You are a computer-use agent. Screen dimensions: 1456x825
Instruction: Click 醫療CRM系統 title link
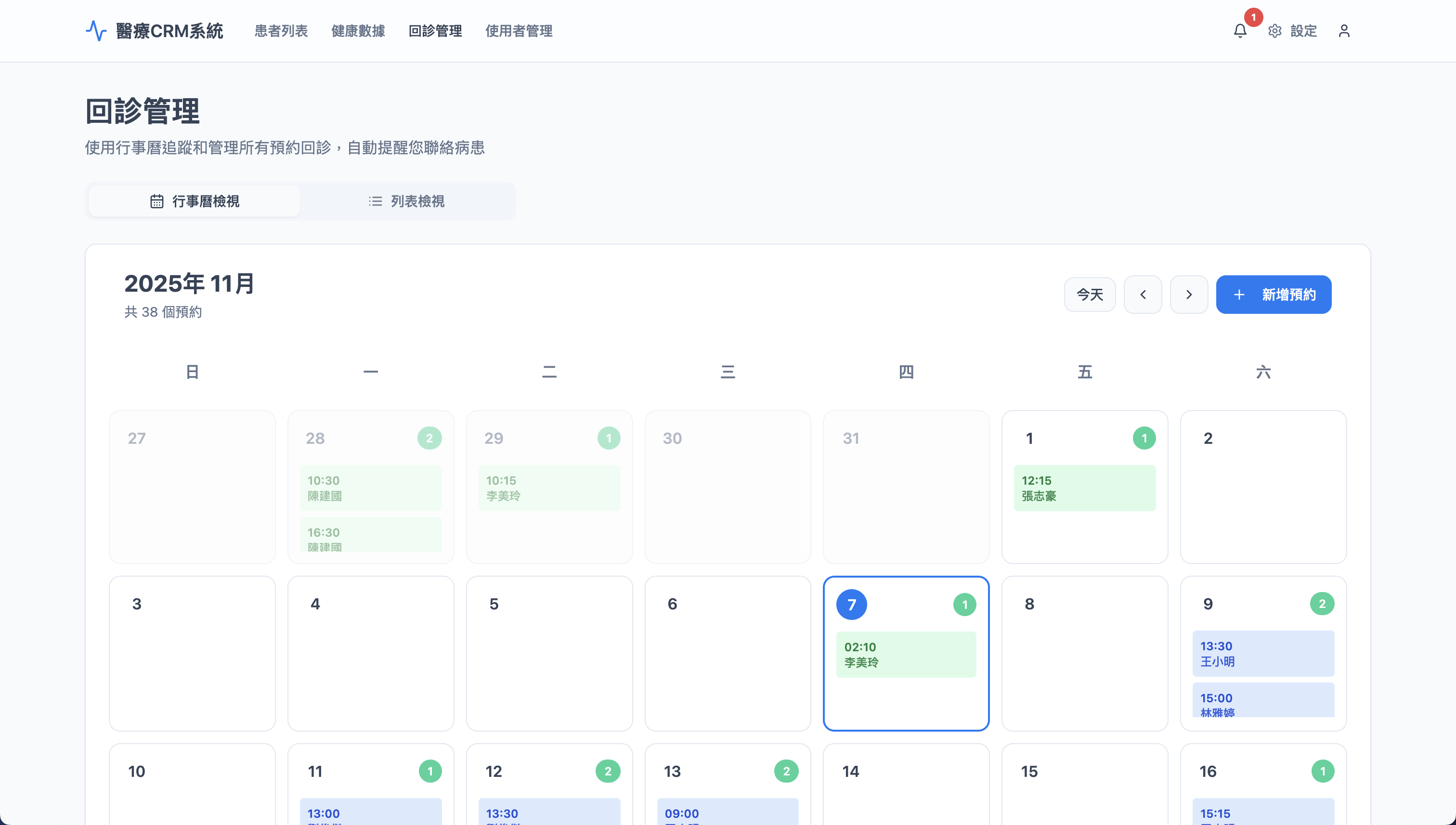pyautogui.click(x=169, y=31)
